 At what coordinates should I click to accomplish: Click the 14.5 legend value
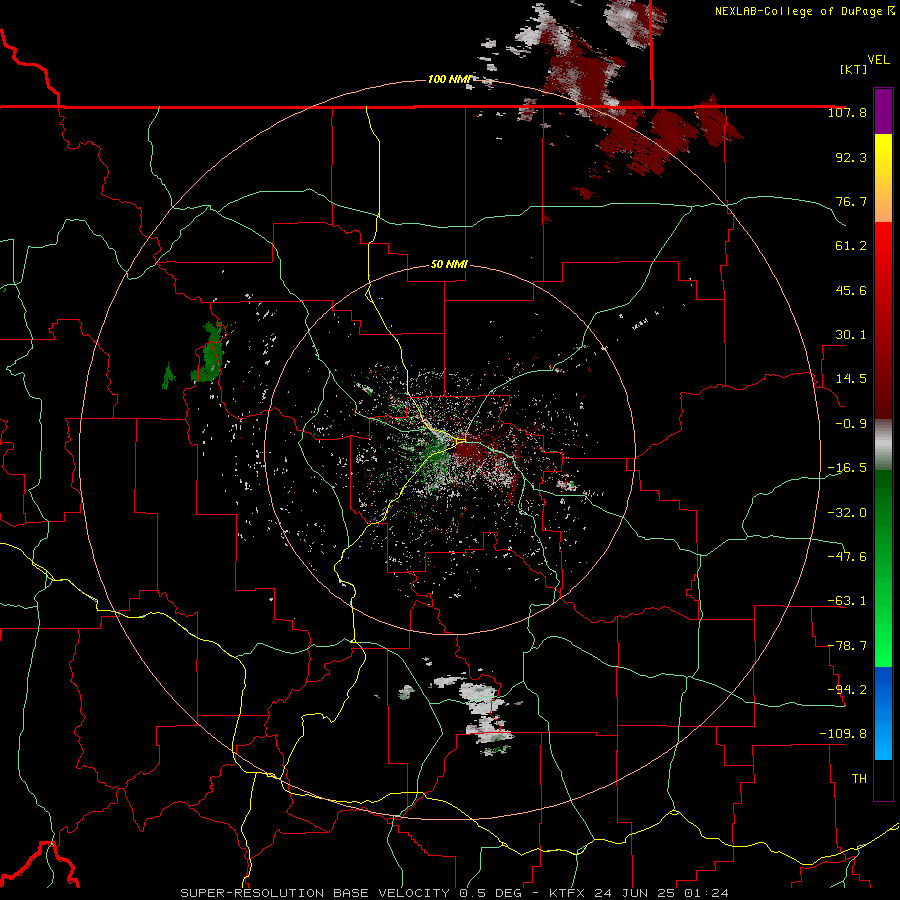click(851, 379)
